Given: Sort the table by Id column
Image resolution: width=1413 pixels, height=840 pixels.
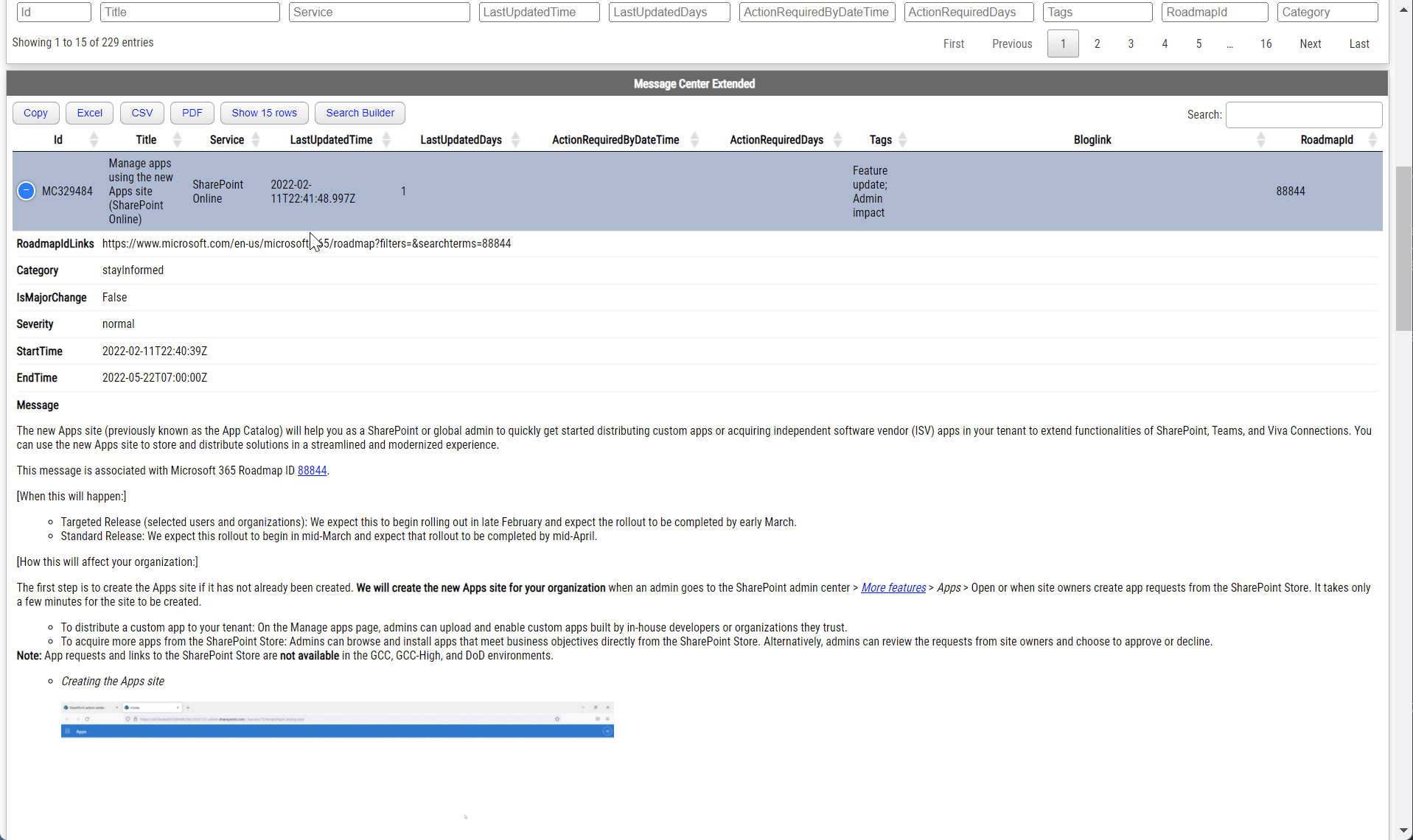Looking at the screenshot, I should point(57,140).
